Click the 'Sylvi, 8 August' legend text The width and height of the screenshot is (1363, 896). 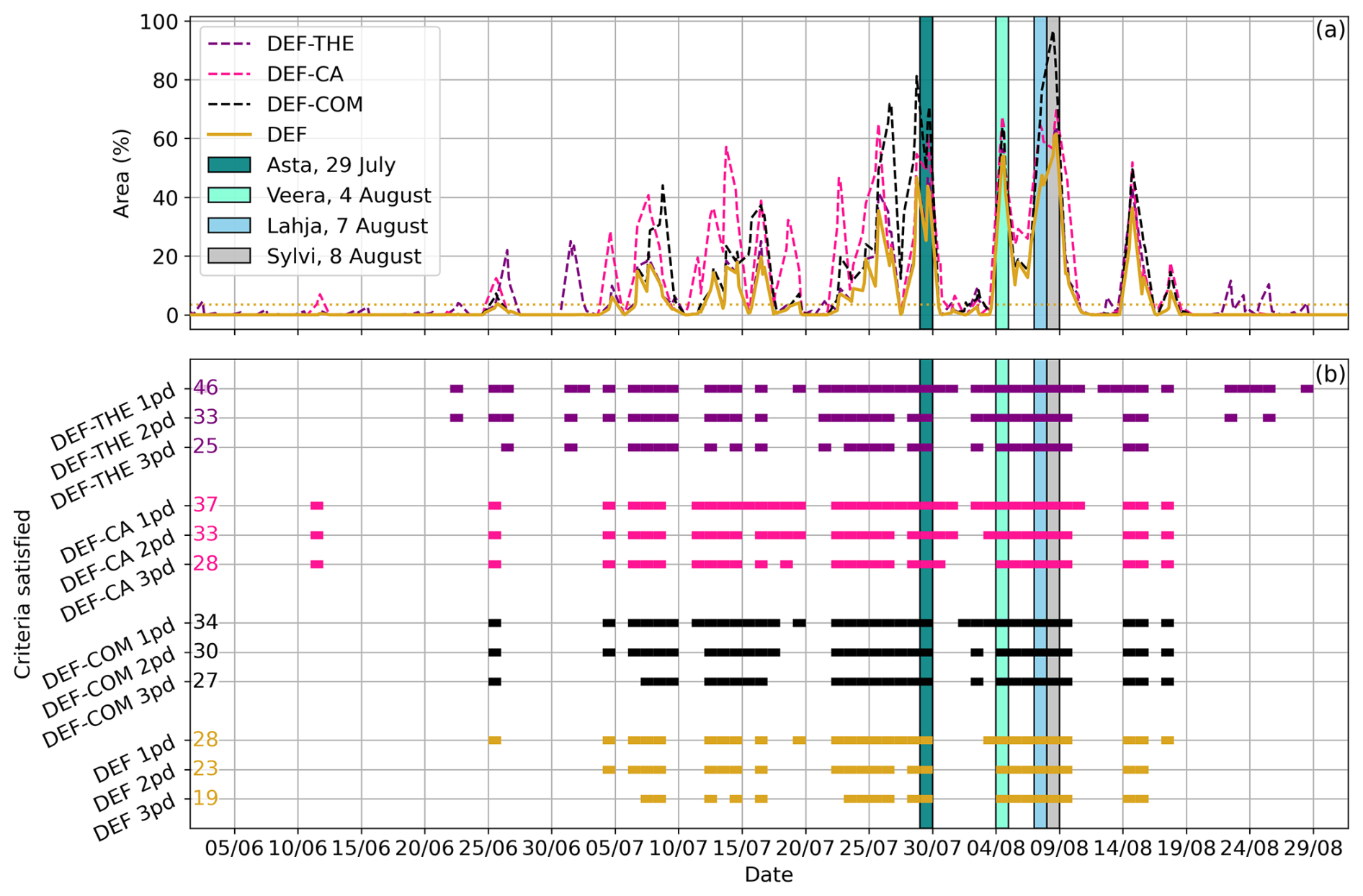pyautogui.click(x=344, y=256)
